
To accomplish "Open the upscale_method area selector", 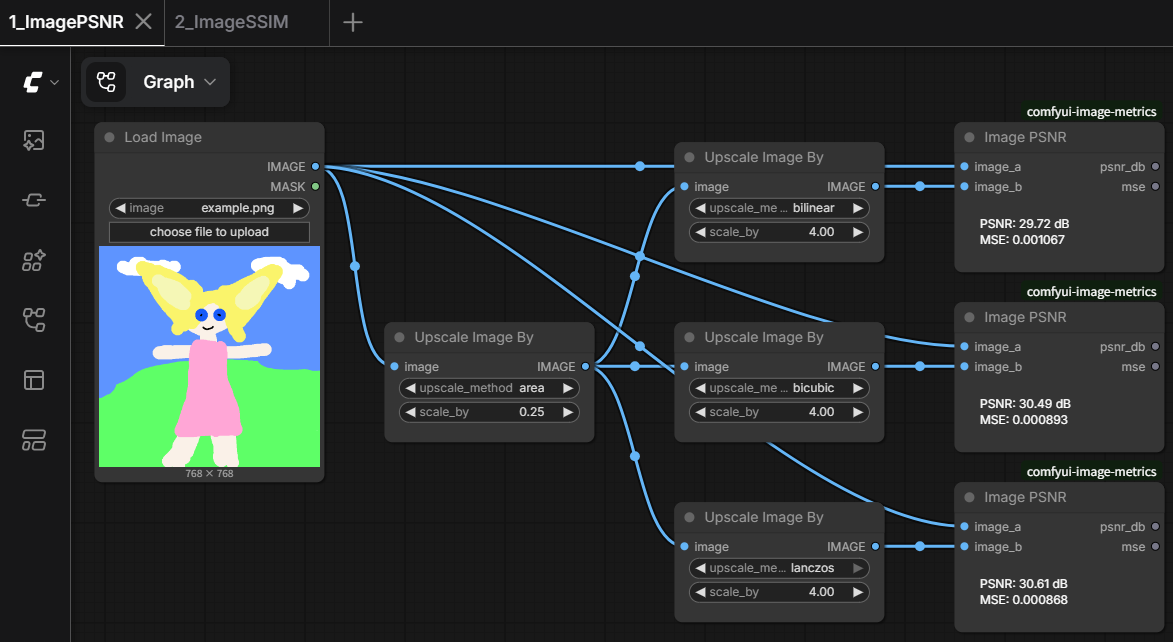I will point(489,388).
